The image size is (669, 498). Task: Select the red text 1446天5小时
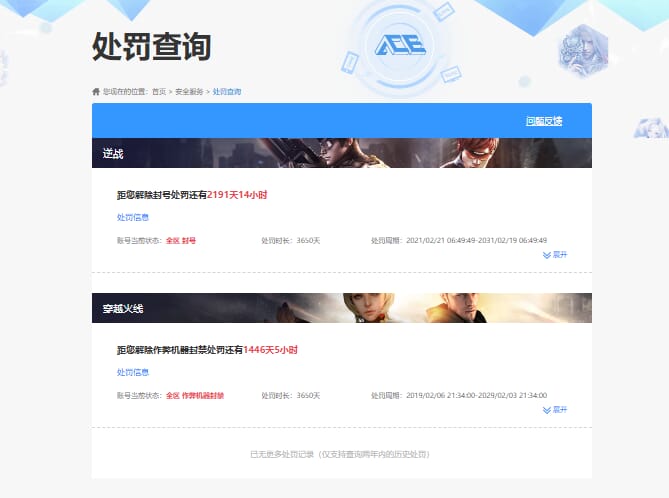(271, 349)
